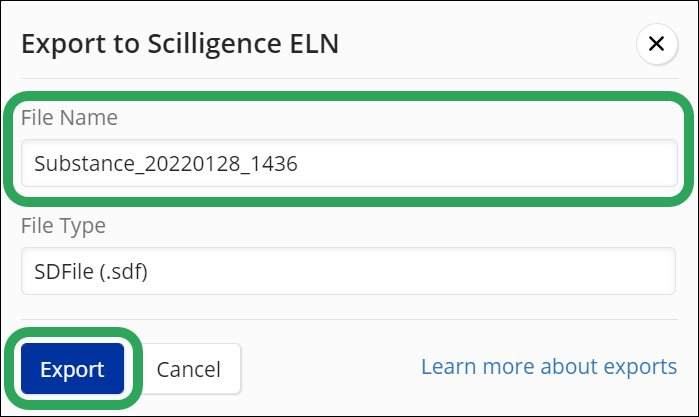Follow the exports help link
699x417 pixels.
point(548,366)
